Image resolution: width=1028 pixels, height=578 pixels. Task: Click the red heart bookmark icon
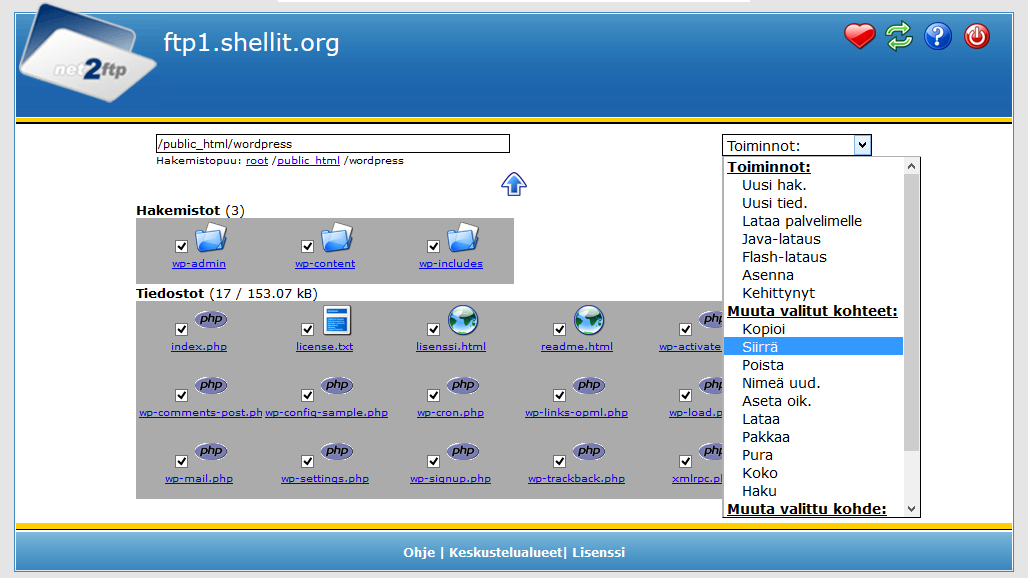(860, 36)
